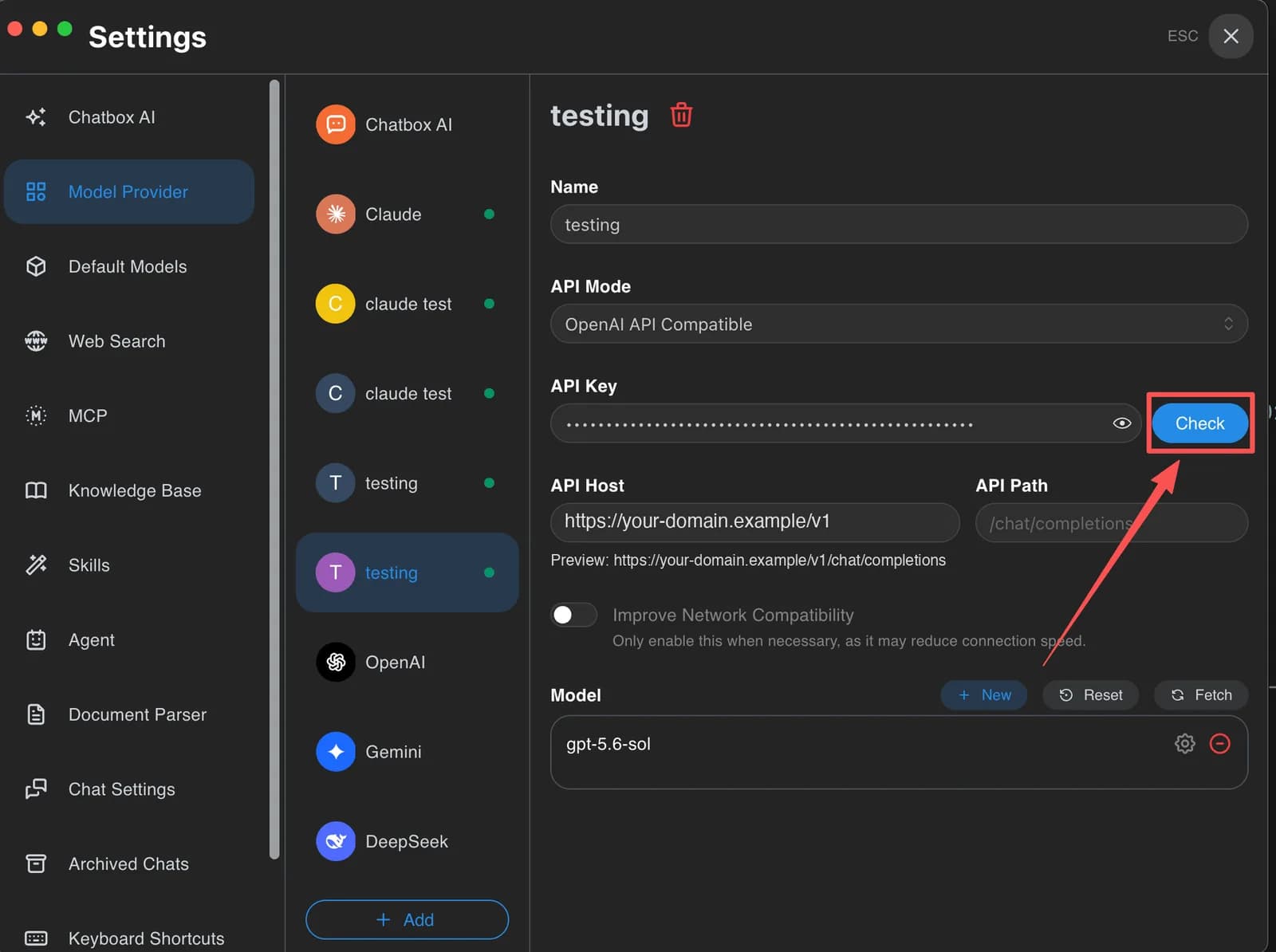Open Chatbox AI section in left sidebar
The width and height of the screenshot is (1276, 952).
[x=129, y=117]
